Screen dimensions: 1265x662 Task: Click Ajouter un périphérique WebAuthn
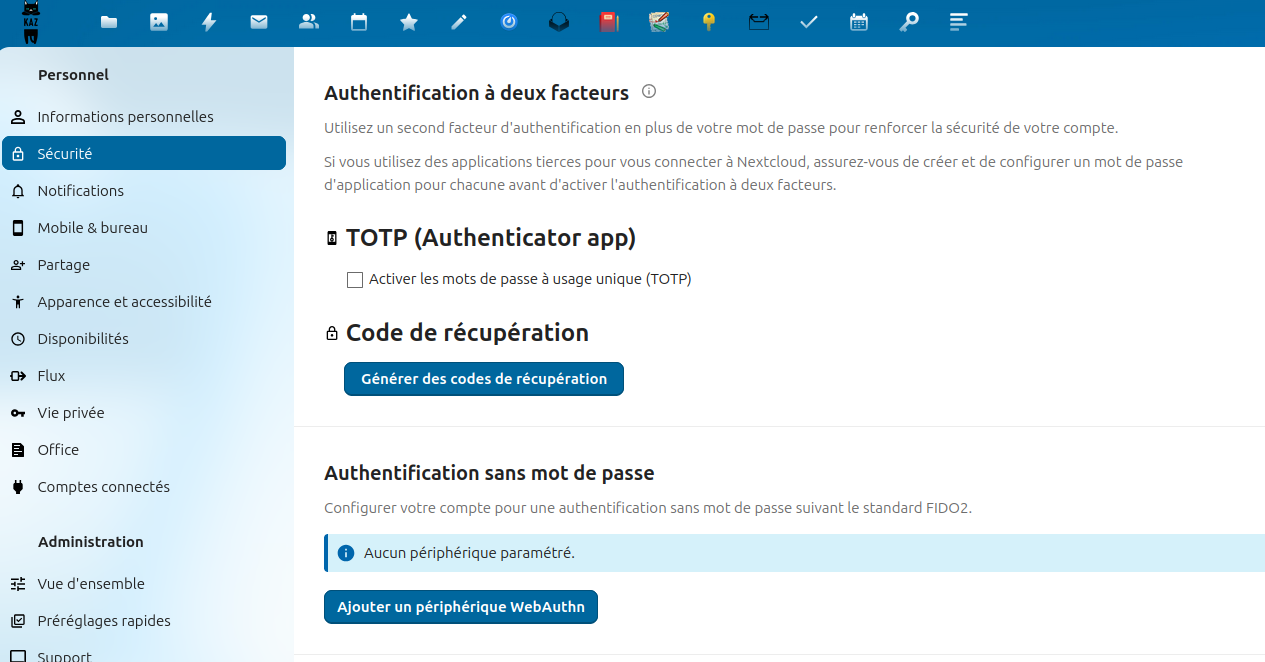[x=461, y=607]
